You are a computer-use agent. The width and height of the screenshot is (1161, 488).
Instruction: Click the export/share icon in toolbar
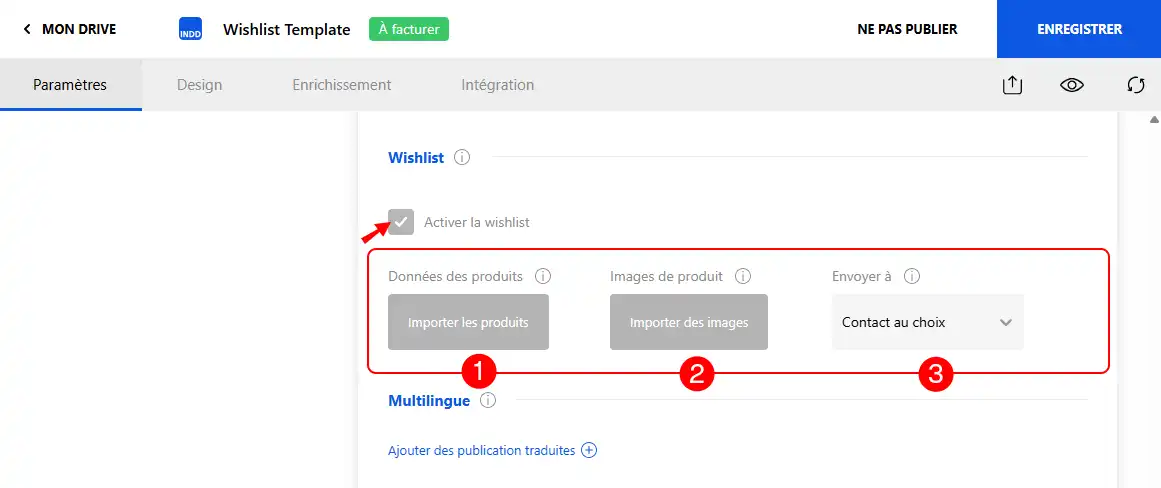pos(1012,85)
